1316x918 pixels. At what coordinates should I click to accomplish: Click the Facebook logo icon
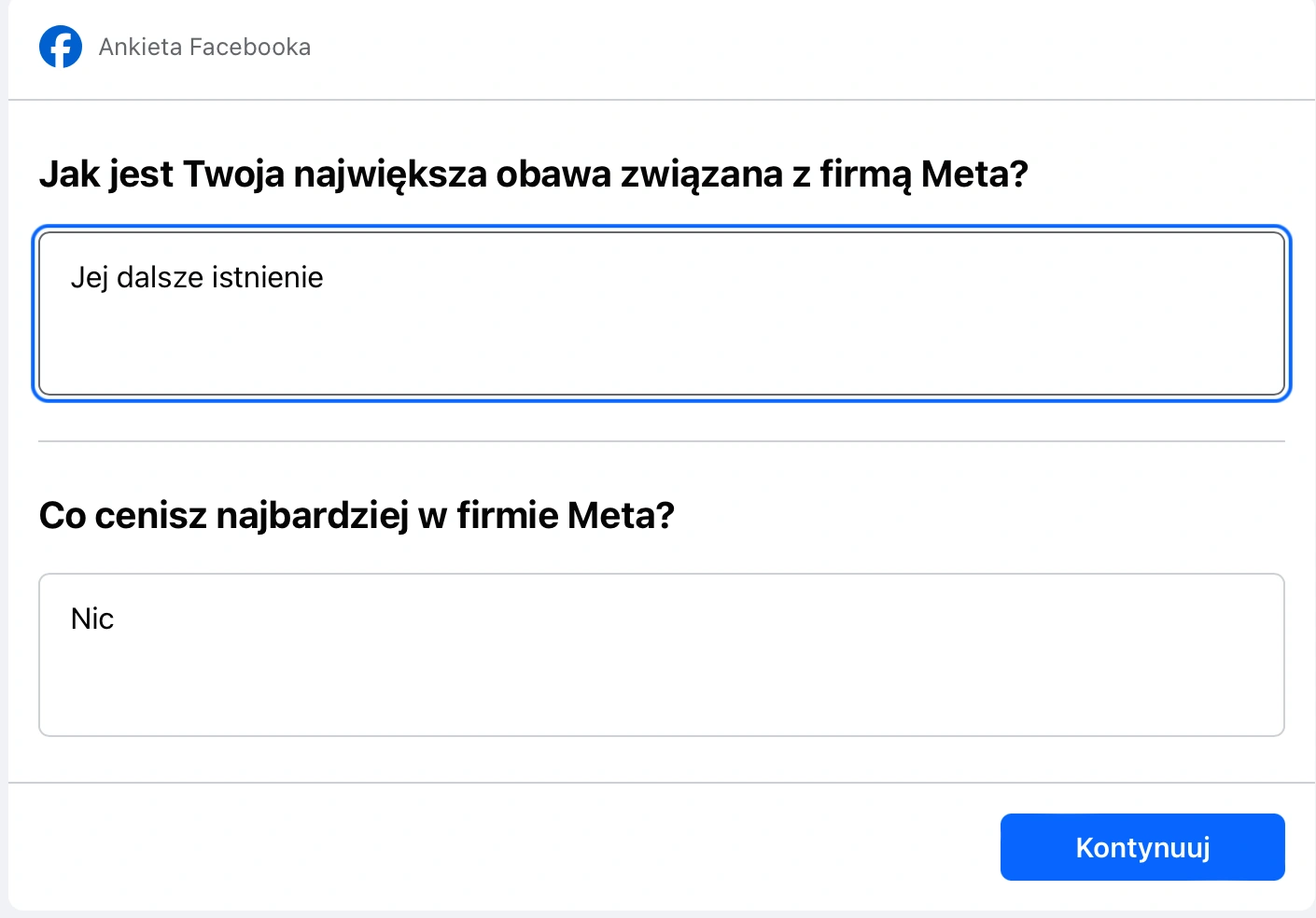[x=61, y=47]
